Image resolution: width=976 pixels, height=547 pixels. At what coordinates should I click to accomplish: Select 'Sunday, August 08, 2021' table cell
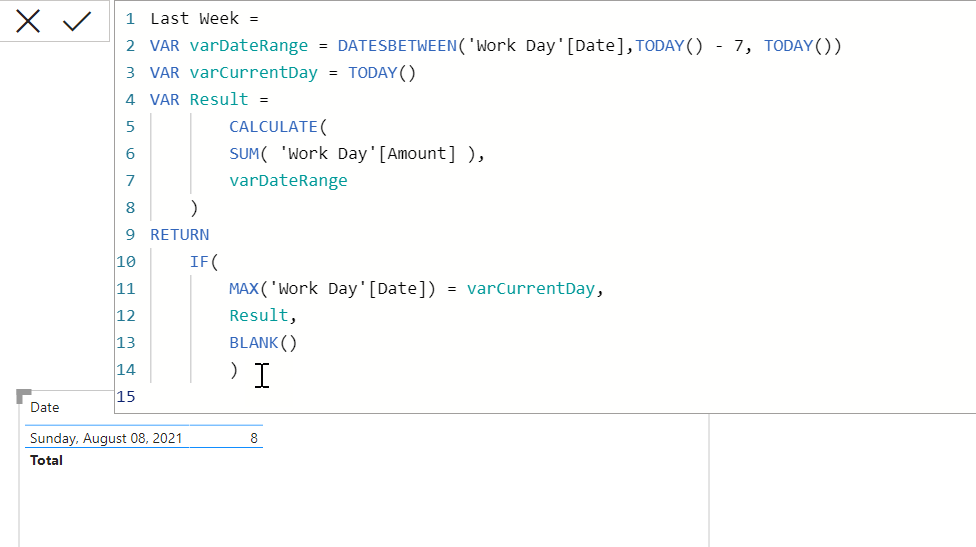click(x=106, y=438)
